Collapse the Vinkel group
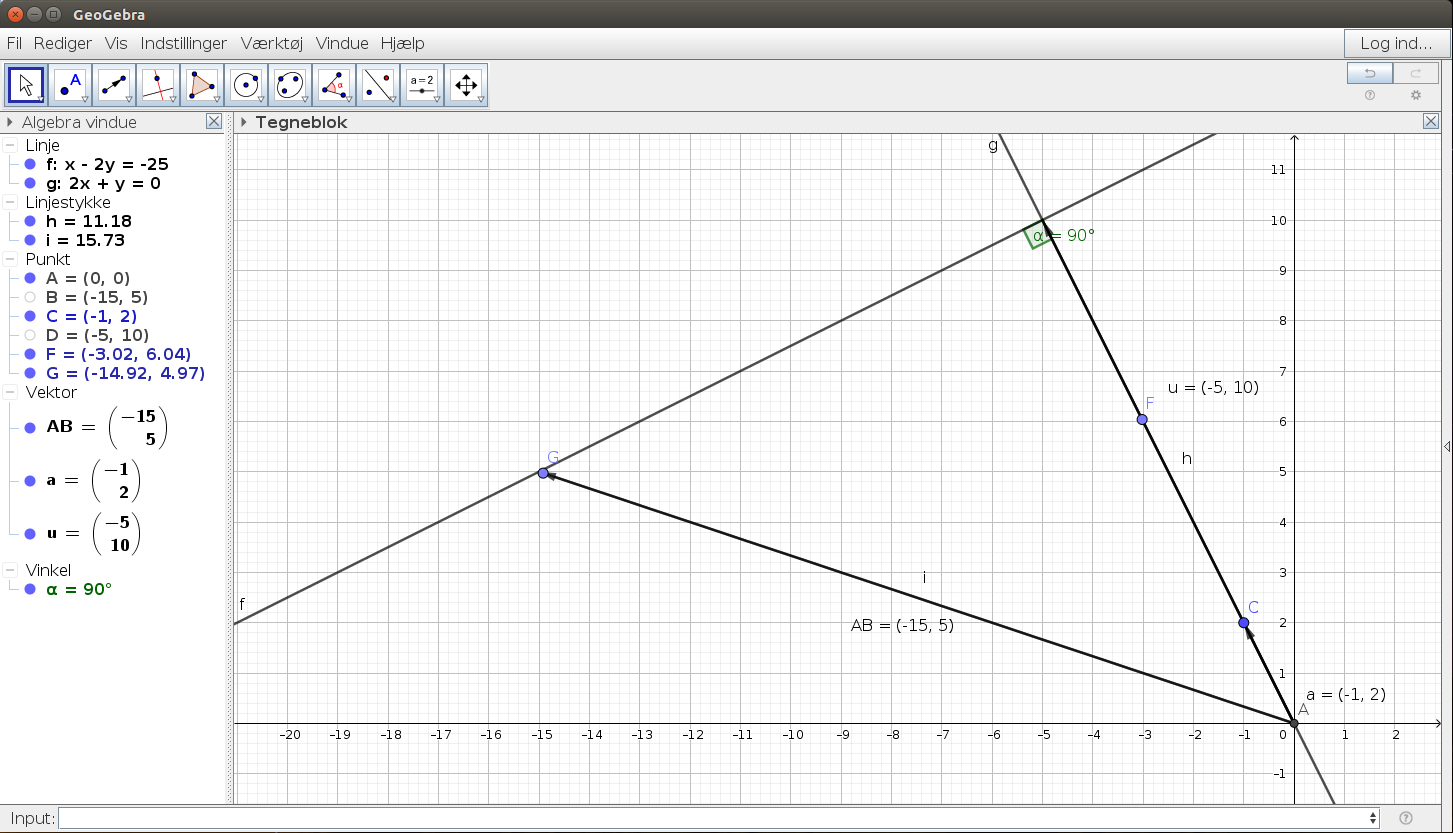The height and width of the screenshot is (833, 1453). click(x=9, y=570)
